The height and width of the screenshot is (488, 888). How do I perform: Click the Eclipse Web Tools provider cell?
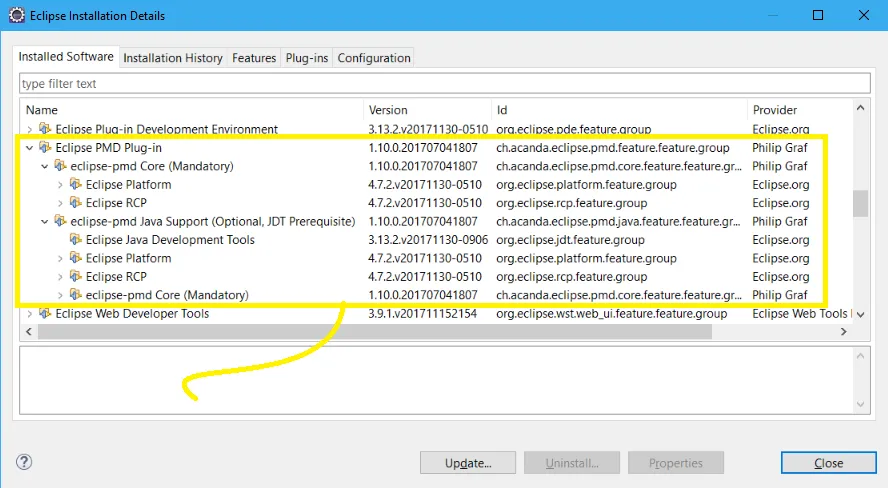coord(801,314)
